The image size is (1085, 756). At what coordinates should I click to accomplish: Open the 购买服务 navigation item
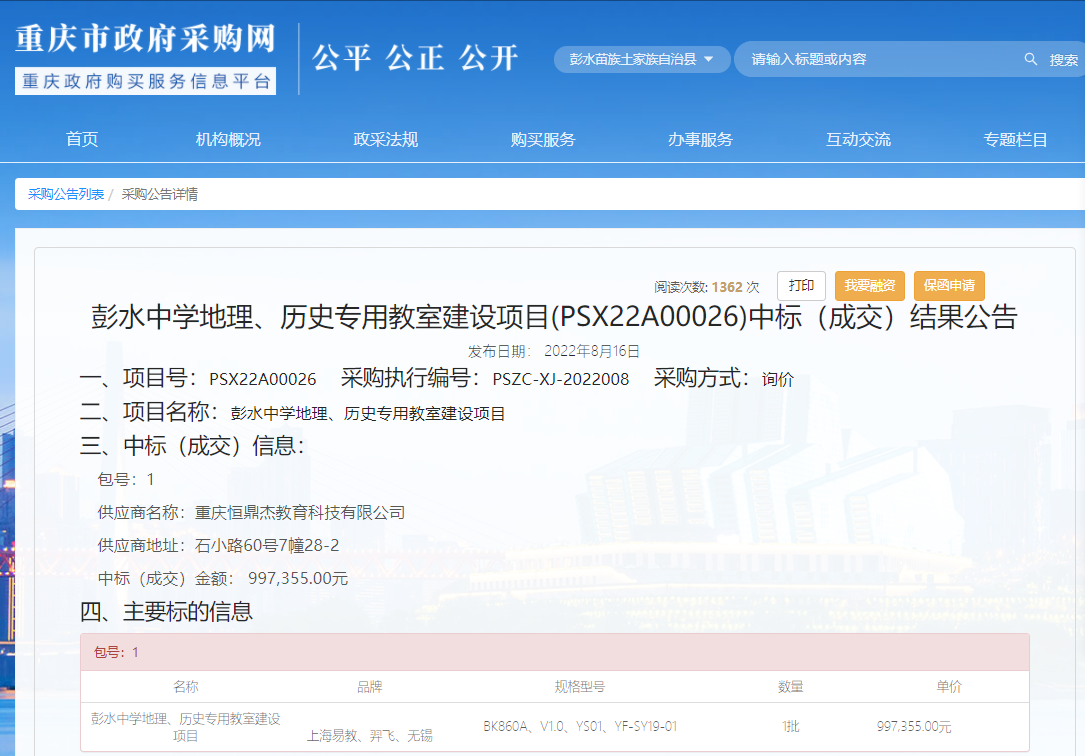[x=543, y=140]
